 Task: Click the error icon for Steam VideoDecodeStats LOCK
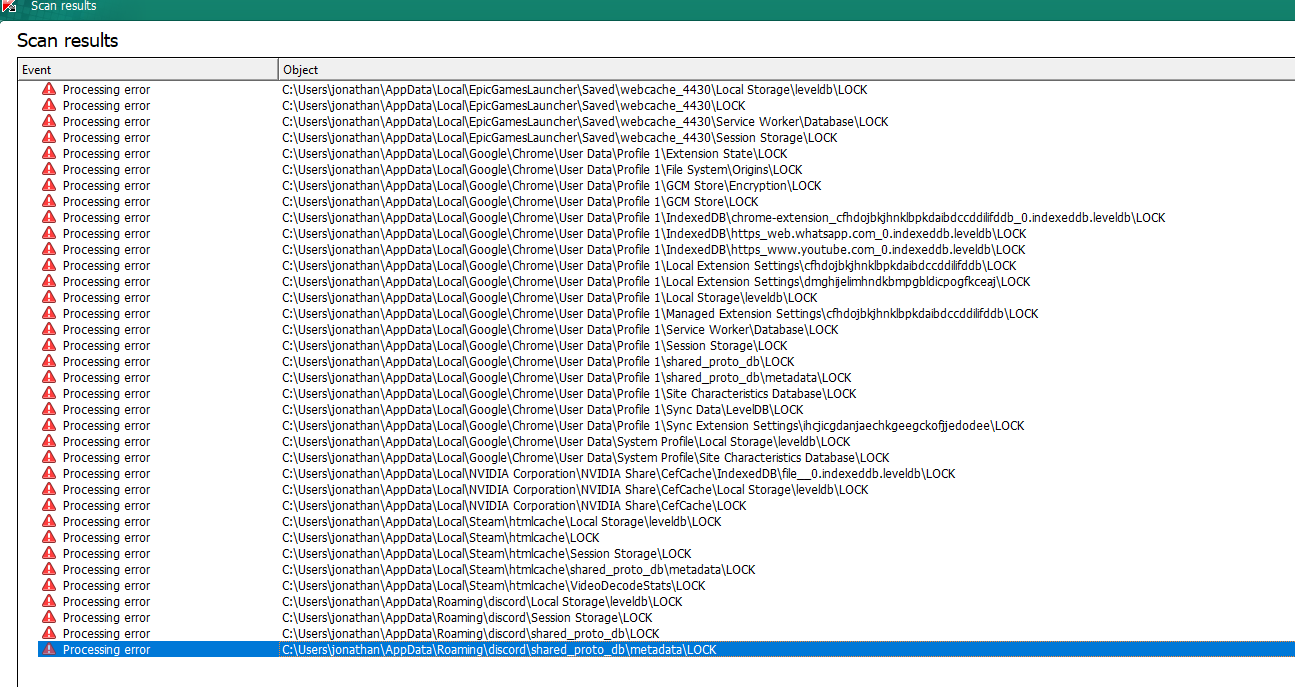coord(49,585)
